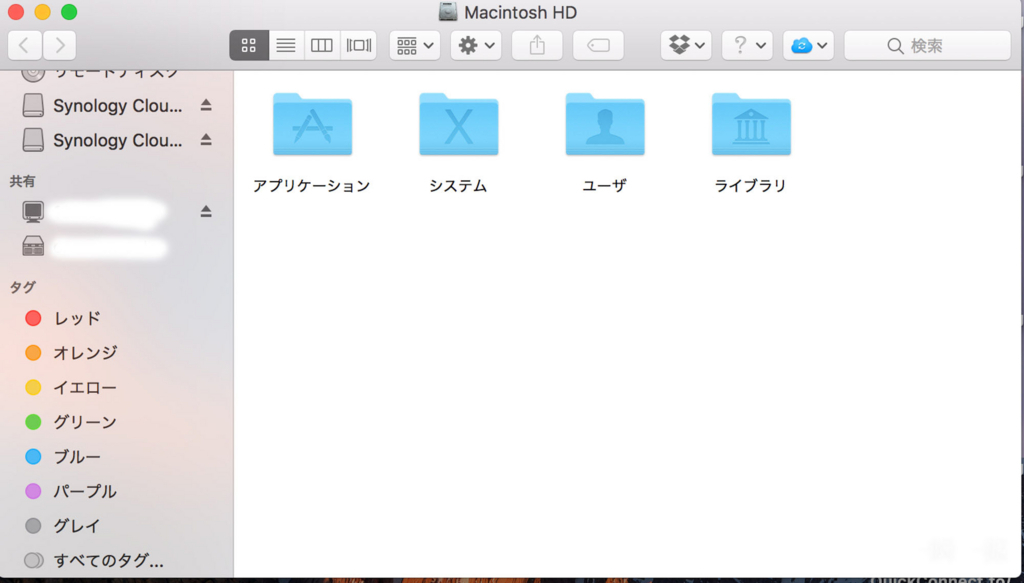1024x583 pixels.
Task: Switch to icon view
Action: click(249, 45)
